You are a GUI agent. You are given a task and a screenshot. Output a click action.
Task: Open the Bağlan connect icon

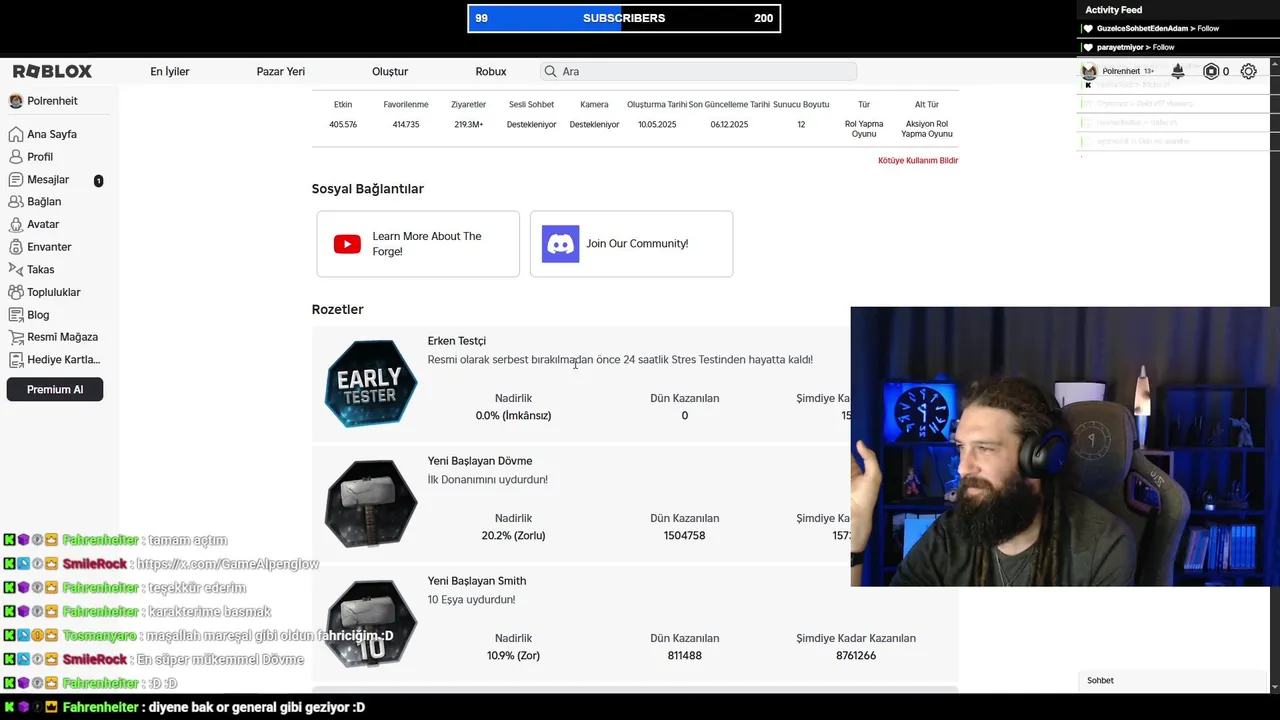[16, 201]
